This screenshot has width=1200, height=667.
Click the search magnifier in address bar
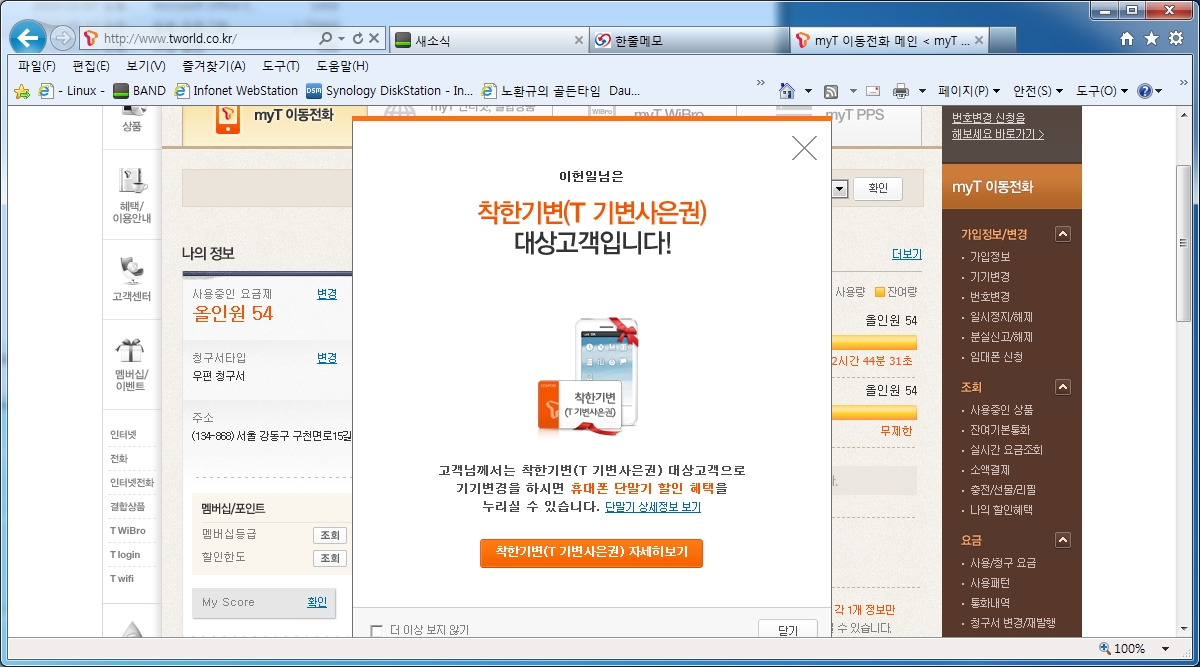point(325,39)
